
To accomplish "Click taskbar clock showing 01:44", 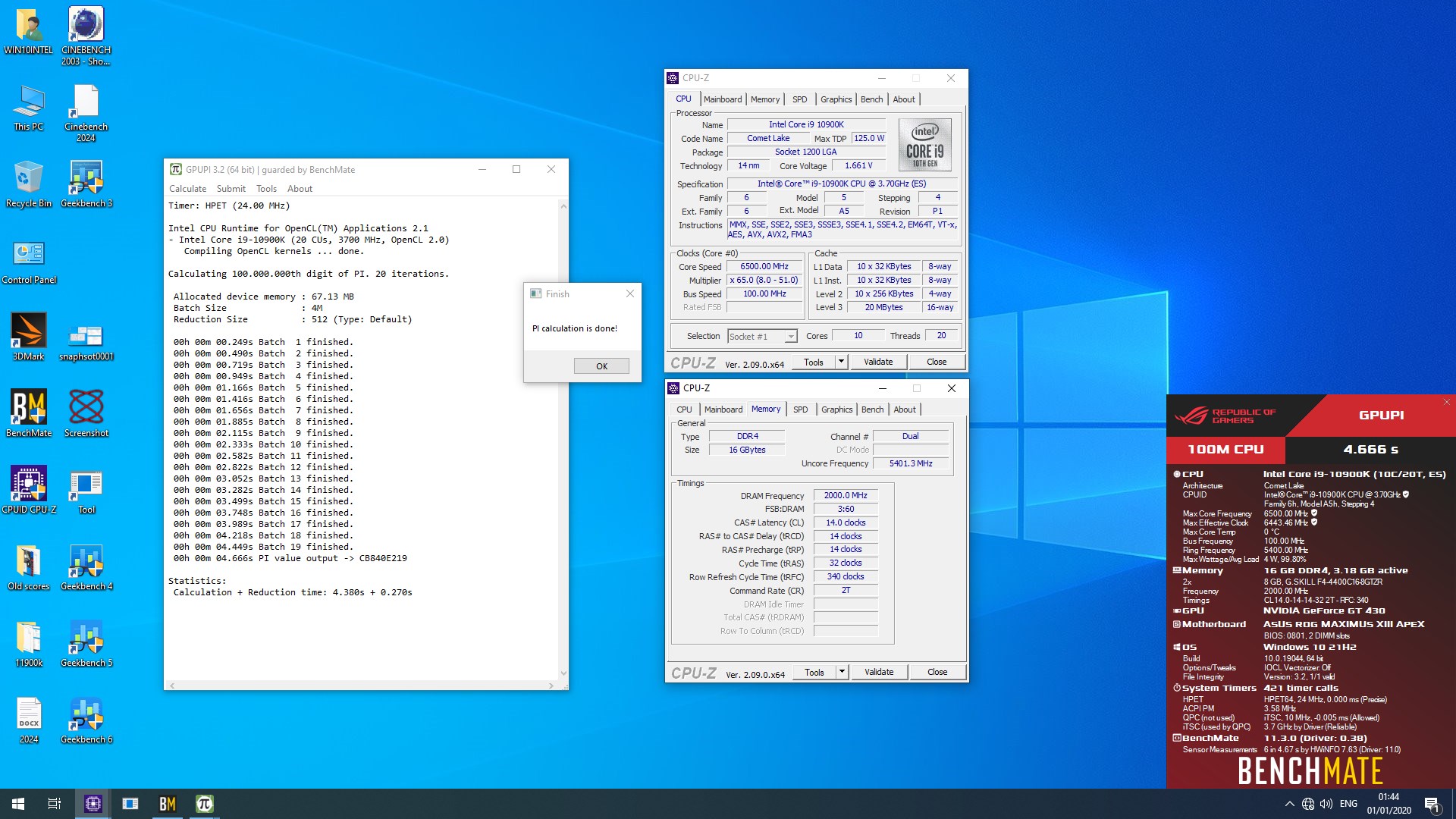I will [1389, 804].
